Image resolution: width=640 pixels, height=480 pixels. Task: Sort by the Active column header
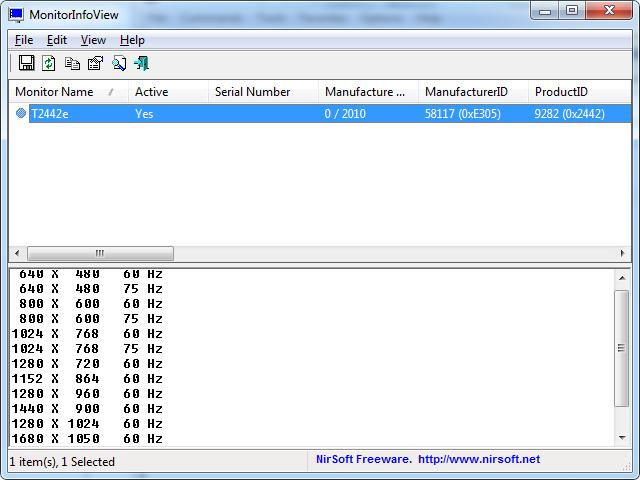169,92
